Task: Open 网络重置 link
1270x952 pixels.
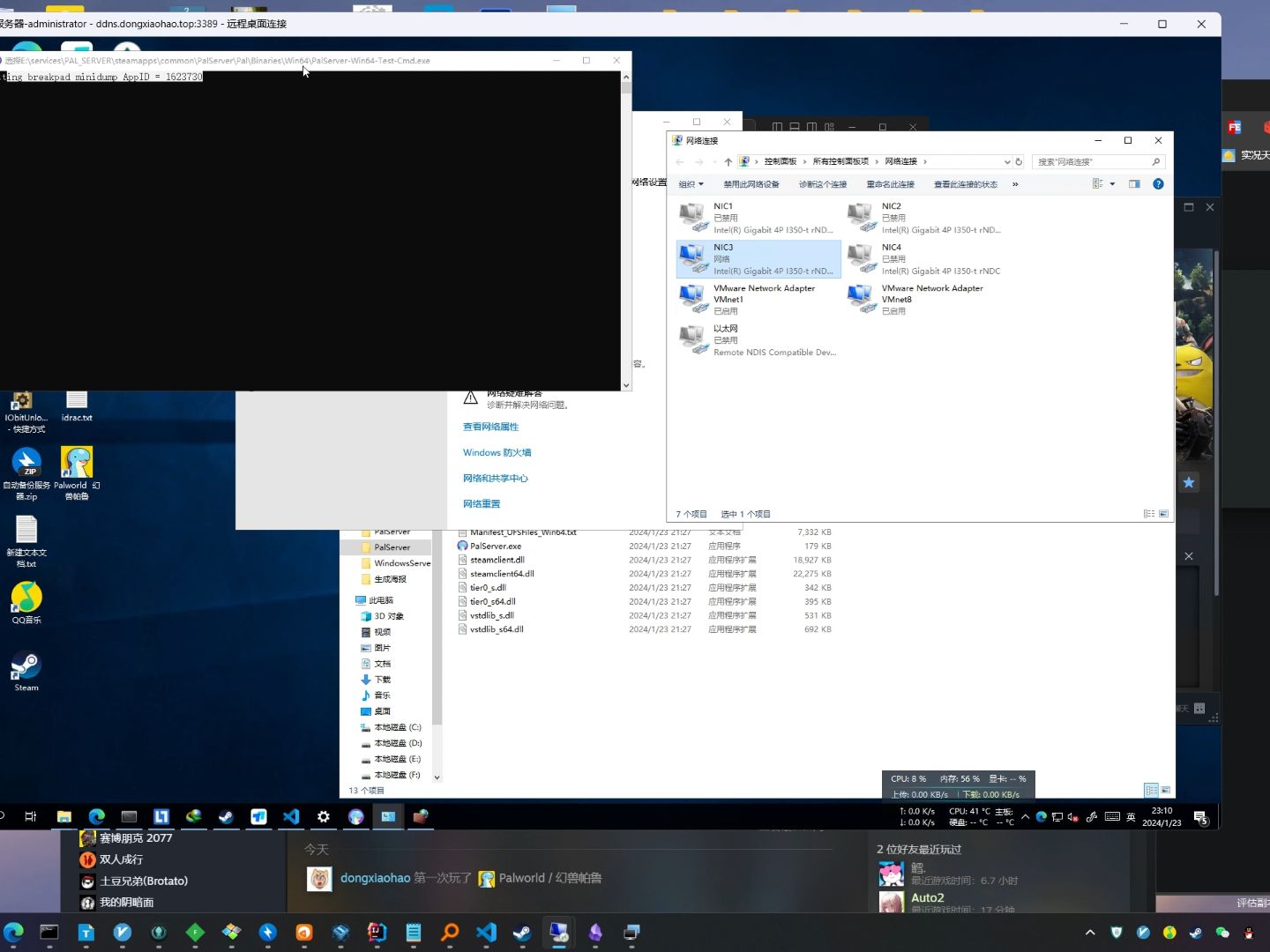Action: point(482,504)
